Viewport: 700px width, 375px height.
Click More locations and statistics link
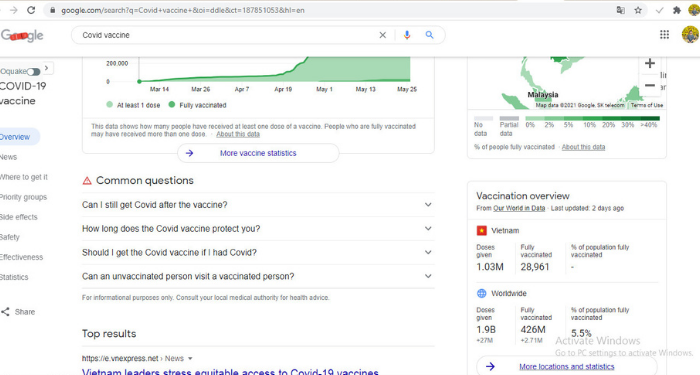click(x=567, y=367)
